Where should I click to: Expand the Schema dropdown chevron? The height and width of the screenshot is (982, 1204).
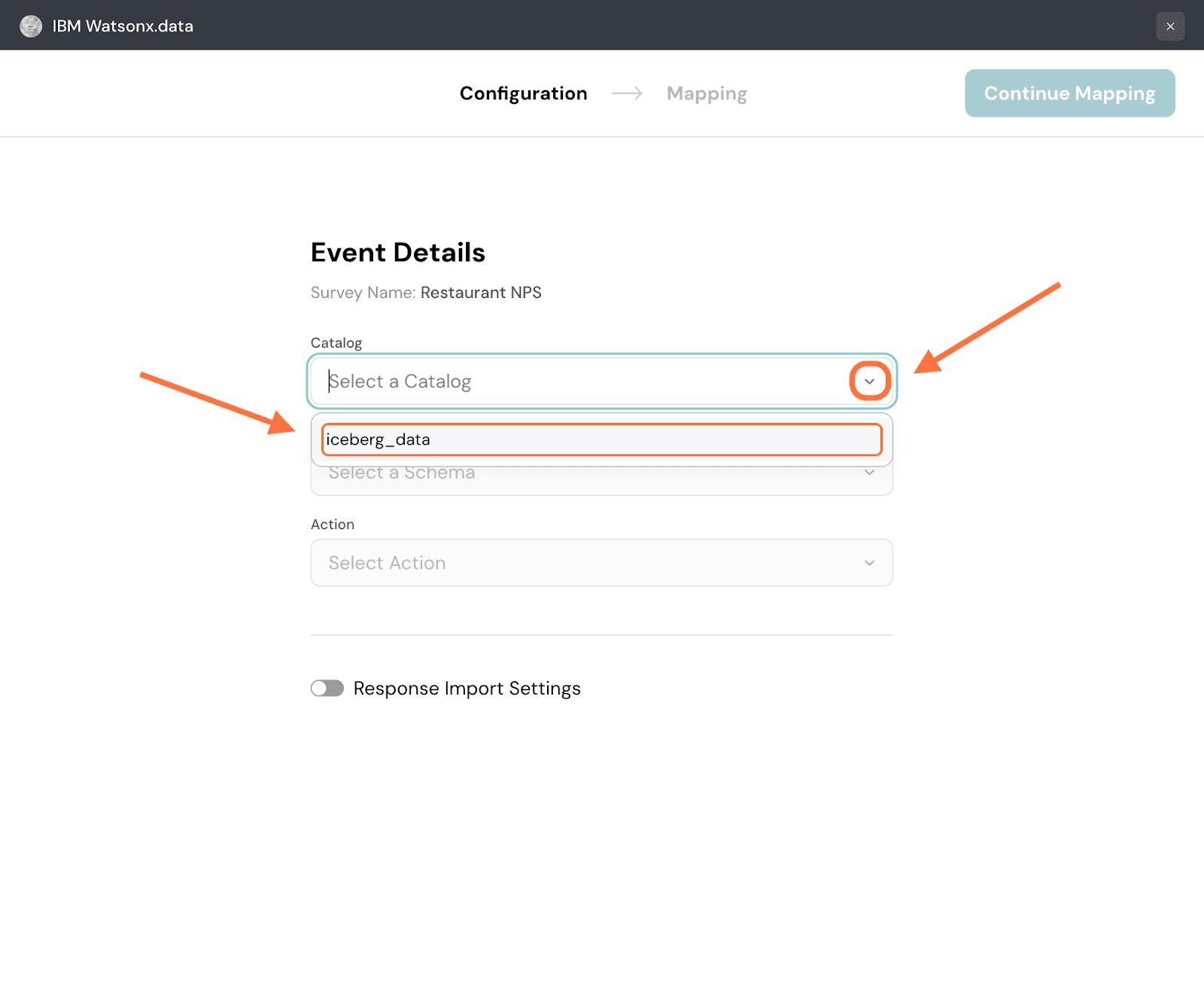pos(869,473)
